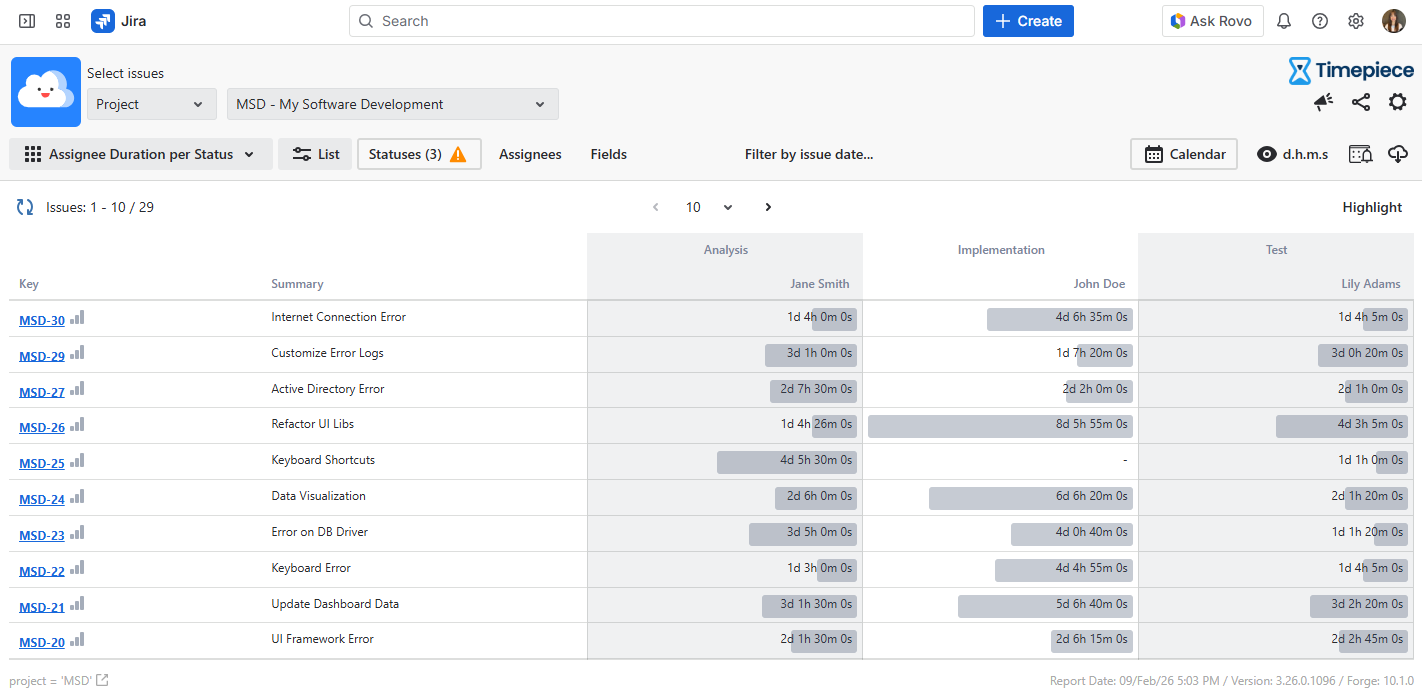
Task: Expand the Assignee Duration per Status dropdown
Action: tap(141, 154)
